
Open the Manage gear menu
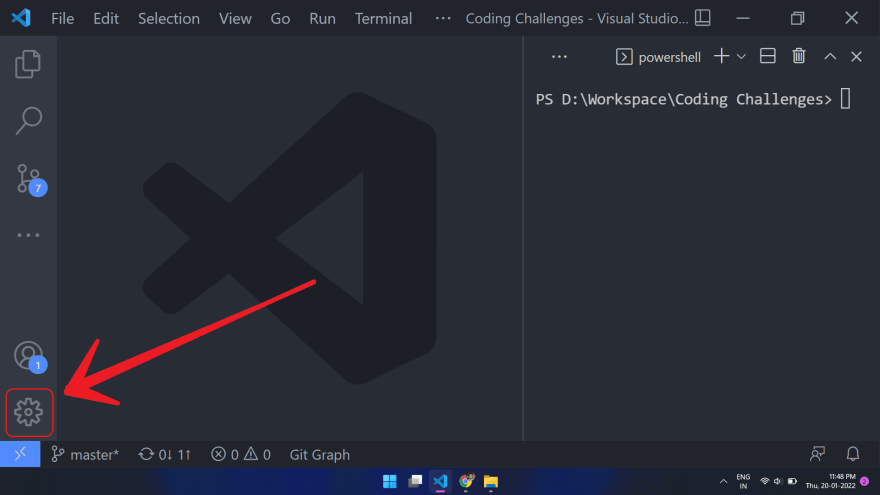[29, 412]
